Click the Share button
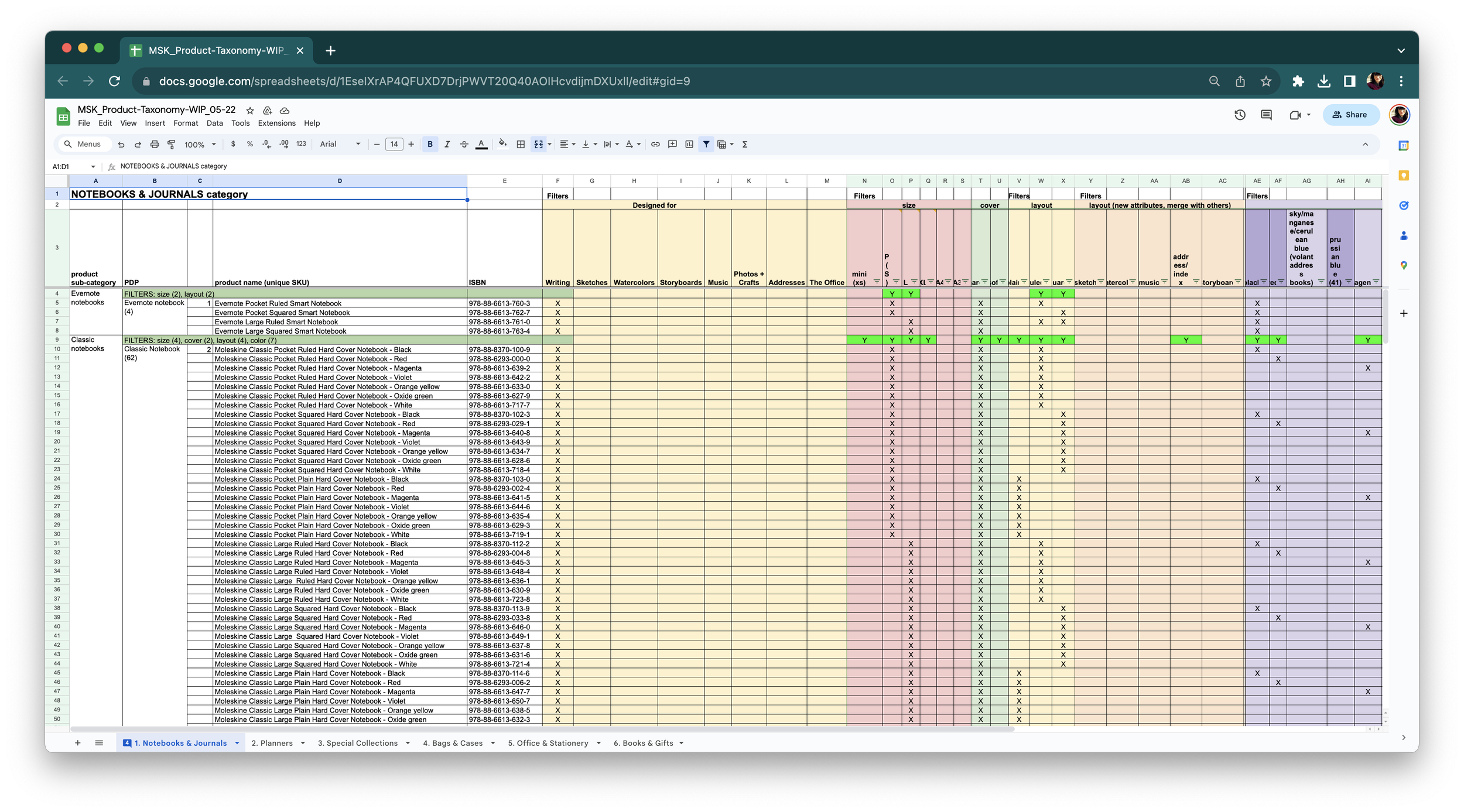Viewport: 1464px width, 812px height. click(1350, 115)
